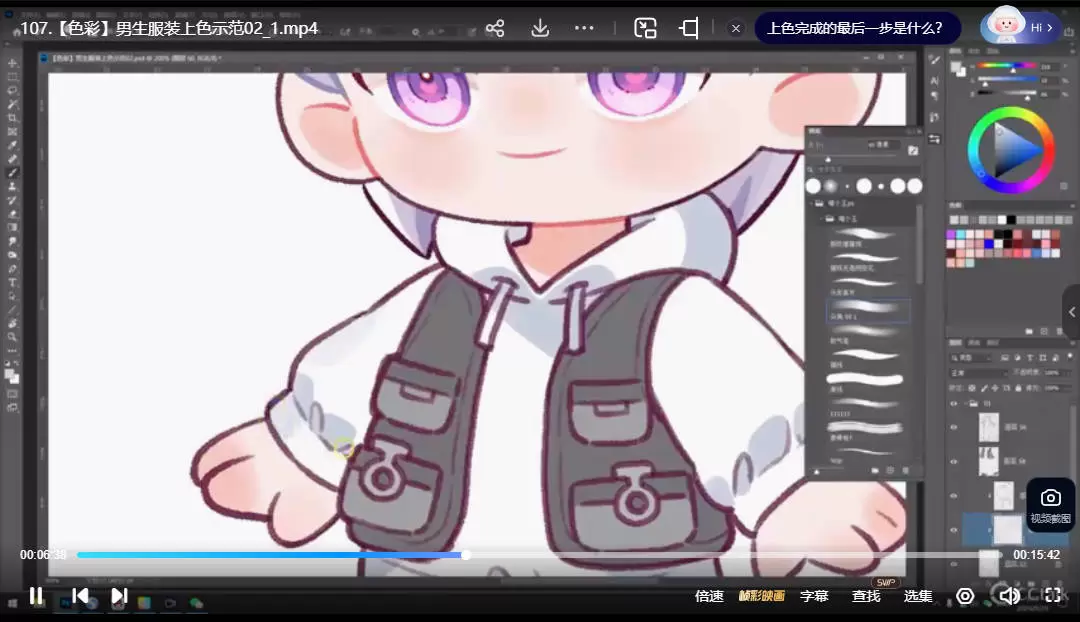
Task: Expand the right side panel arrow
Action: [x=1071, y=312]
